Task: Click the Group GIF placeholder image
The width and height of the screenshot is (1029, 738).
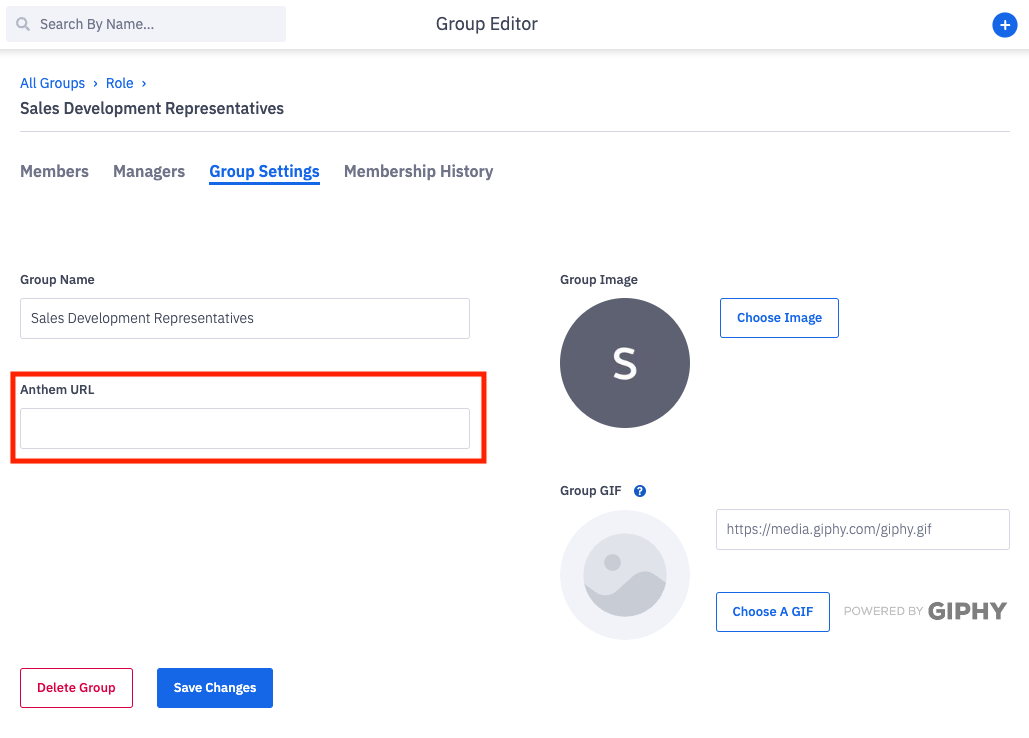Action: click(x=625, y=575)
